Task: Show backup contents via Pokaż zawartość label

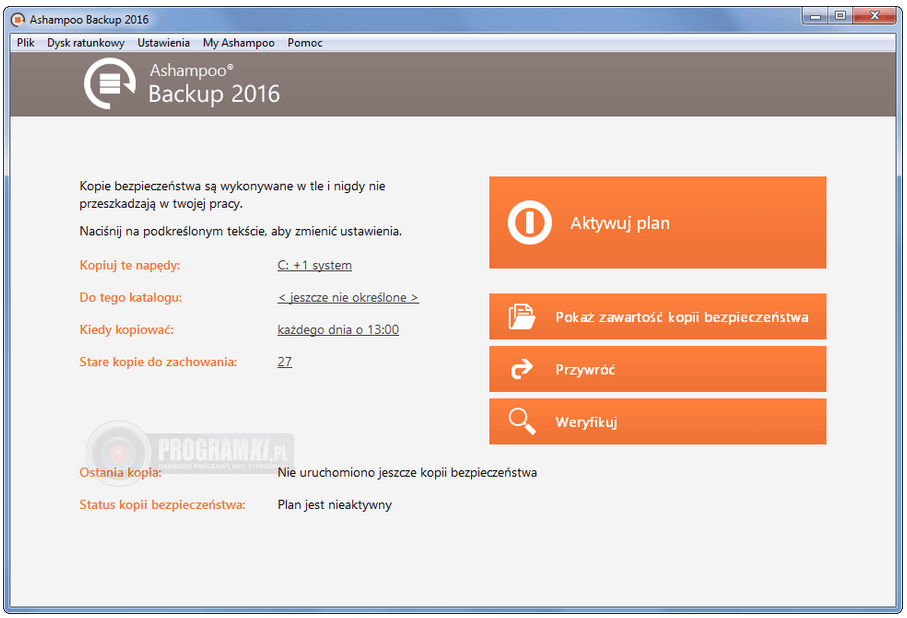Action: [x=681, y=317]
